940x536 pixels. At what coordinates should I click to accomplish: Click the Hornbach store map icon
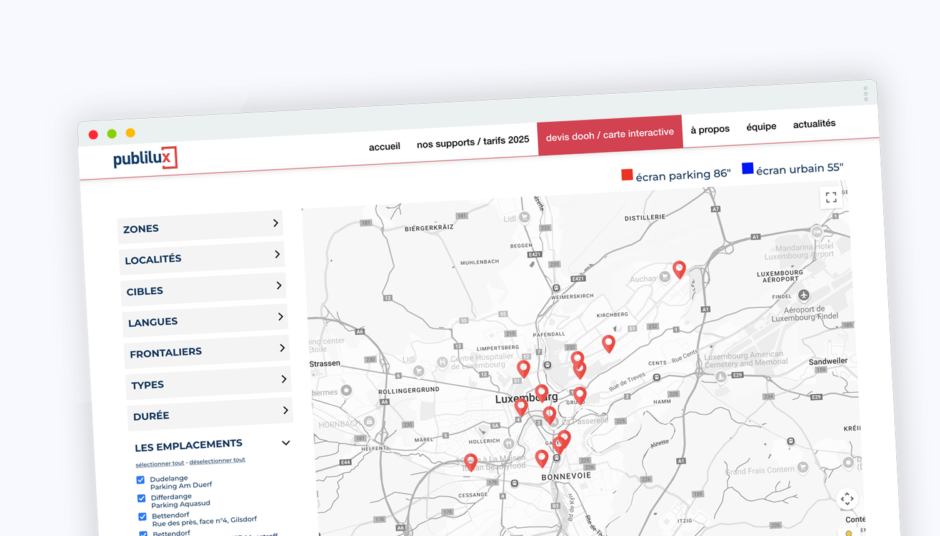coord(369,421)
